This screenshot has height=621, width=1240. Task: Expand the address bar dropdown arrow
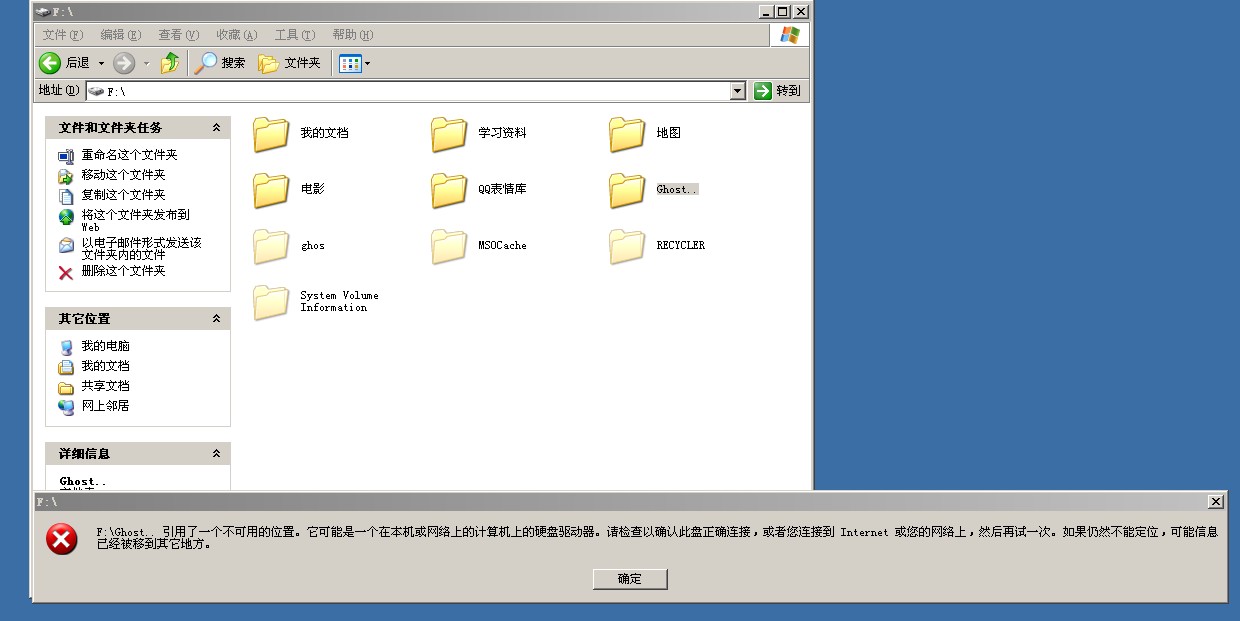[738, 91]
